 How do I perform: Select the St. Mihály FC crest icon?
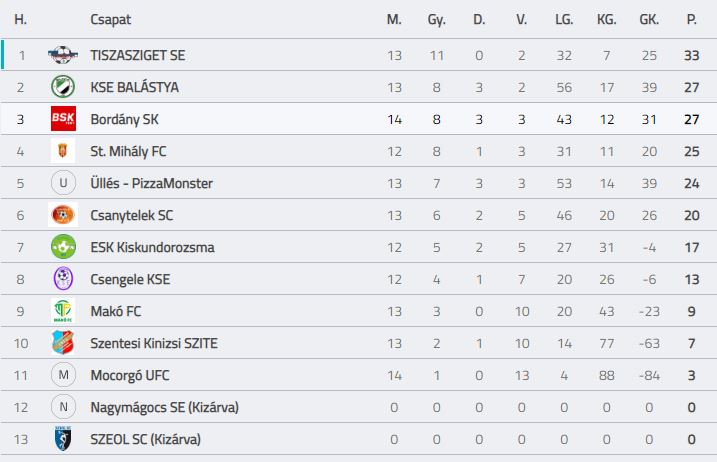[63, 151]
